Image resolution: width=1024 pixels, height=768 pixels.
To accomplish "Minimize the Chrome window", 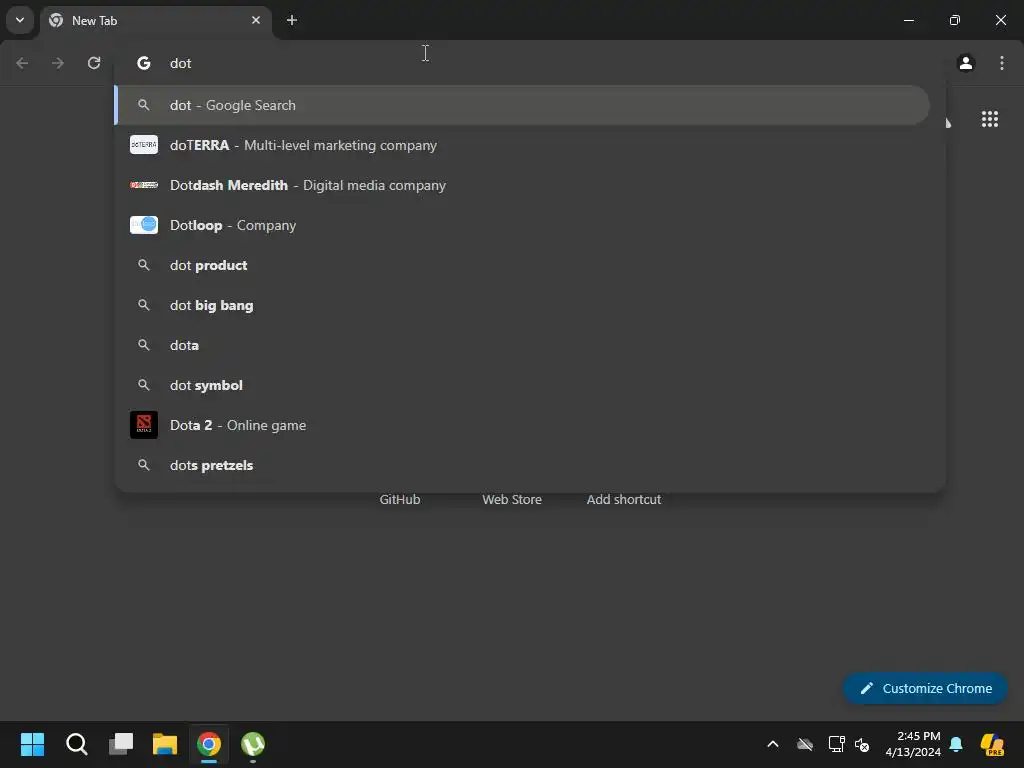I will point(909,20).
